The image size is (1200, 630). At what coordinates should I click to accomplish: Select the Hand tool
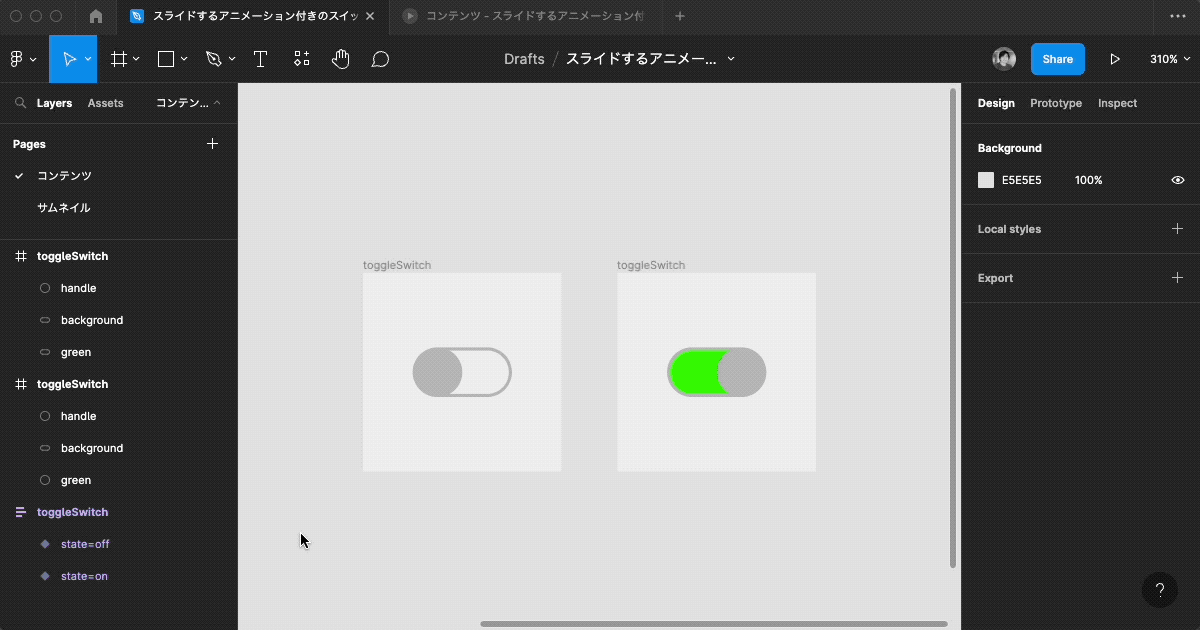(x=340, y=59)
